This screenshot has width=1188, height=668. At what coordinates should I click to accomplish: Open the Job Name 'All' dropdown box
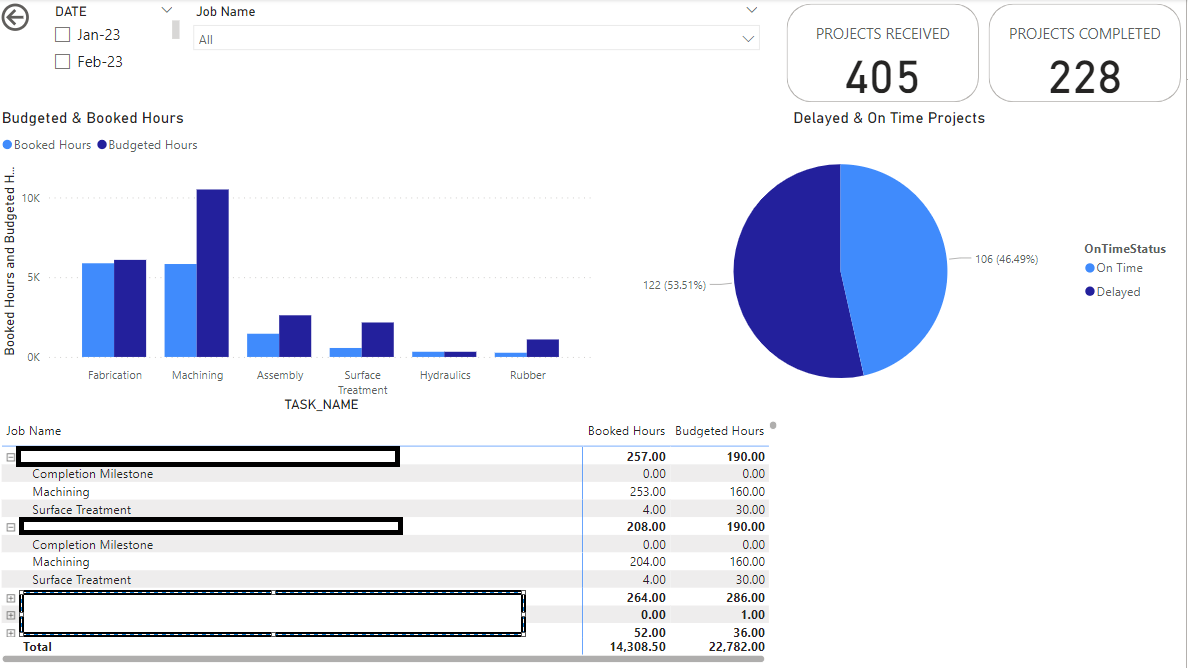tap(477, 39)
